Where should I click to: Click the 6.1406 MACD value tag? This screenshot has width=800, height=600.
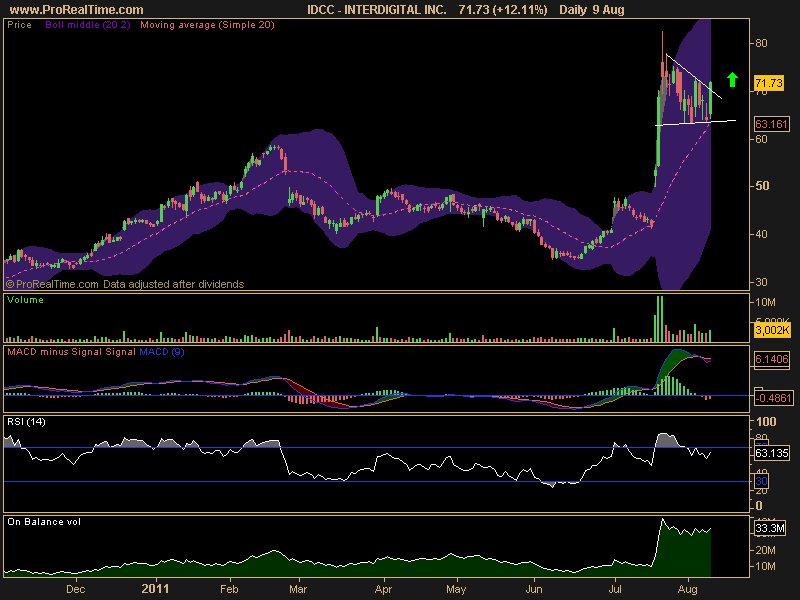[771, 359]
